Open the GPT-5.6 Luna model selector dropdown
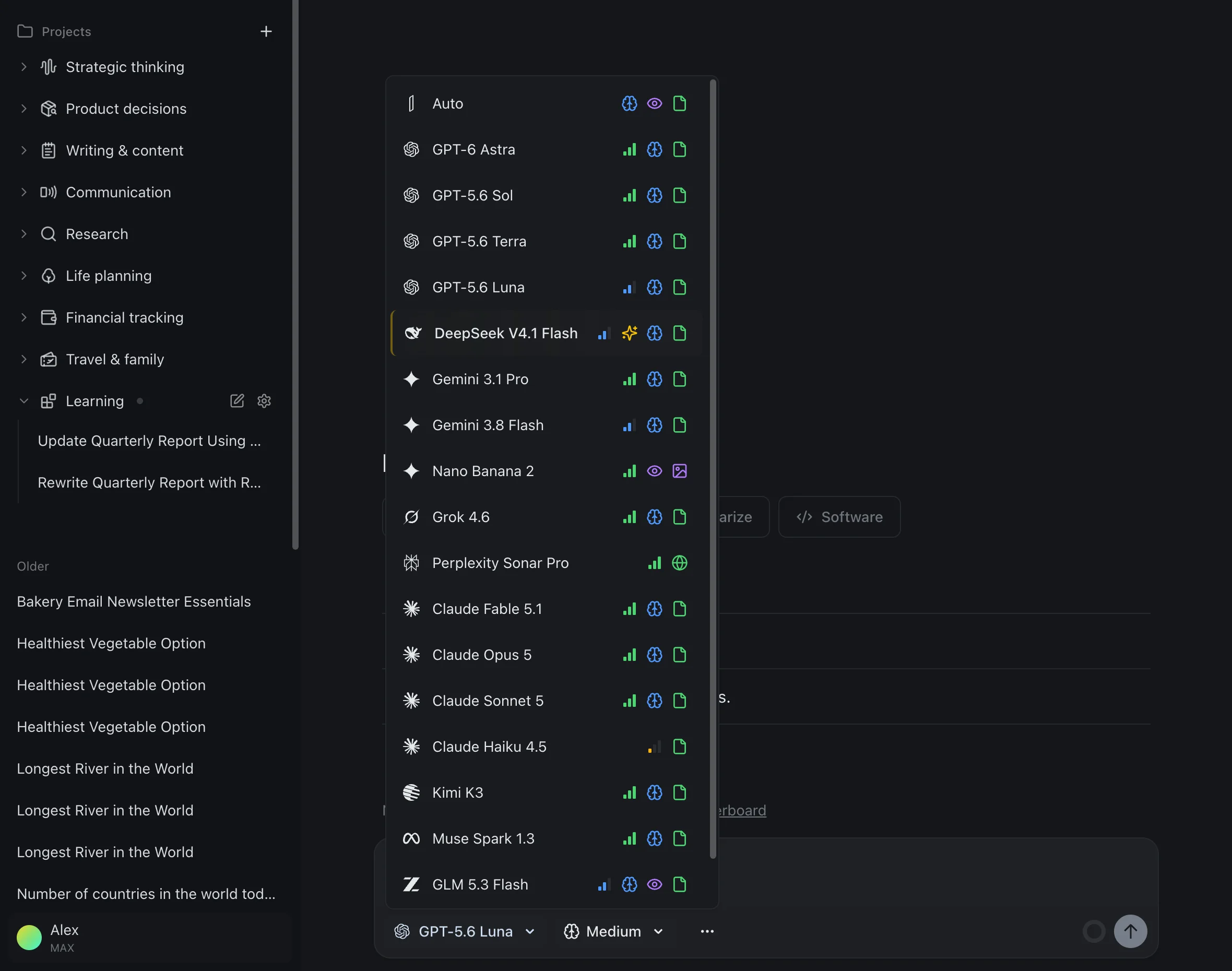This screenshot has width=1232, height=971. [x=465, y=931]
